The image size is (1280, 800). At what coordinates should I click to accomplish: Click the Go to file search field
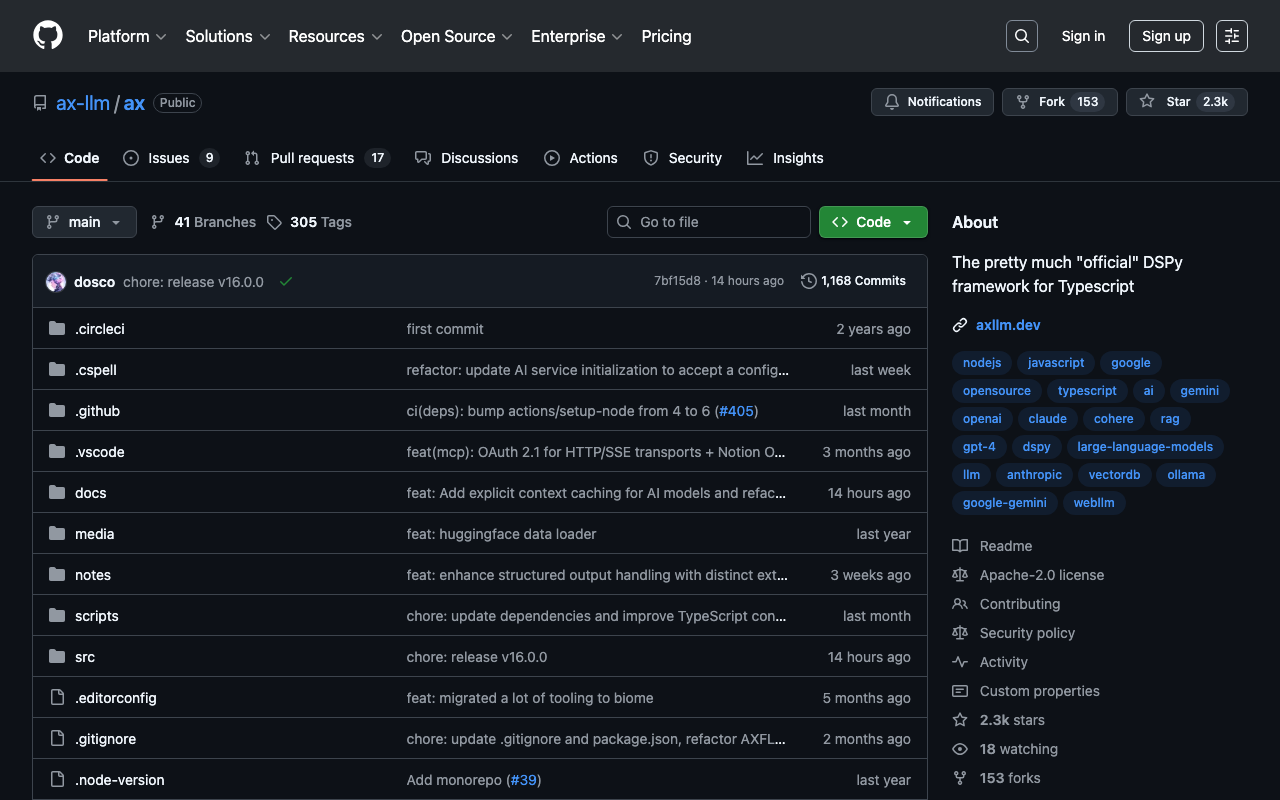[709, 222]
